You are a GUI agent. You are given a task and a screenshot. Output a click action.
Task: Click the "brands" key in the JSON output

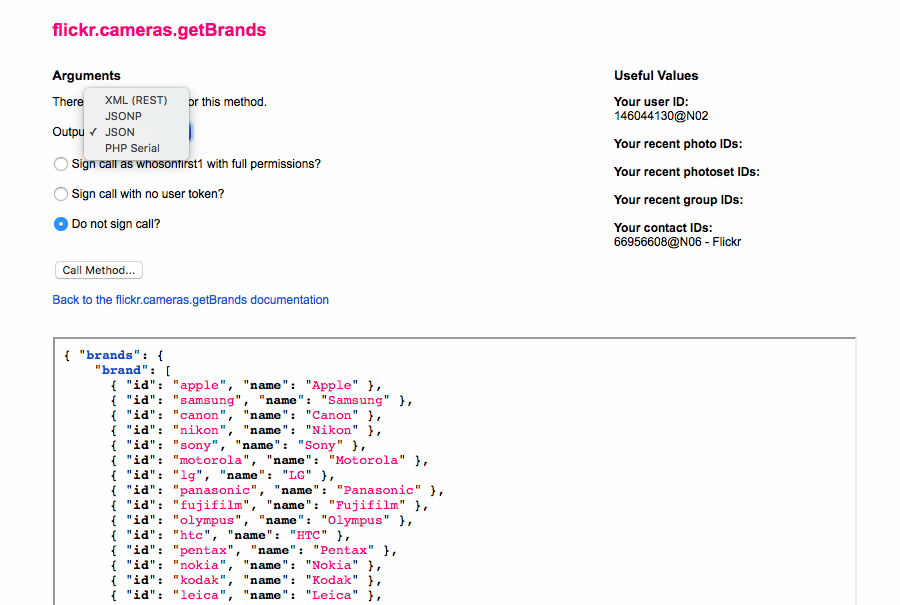(x=110, y=355)
